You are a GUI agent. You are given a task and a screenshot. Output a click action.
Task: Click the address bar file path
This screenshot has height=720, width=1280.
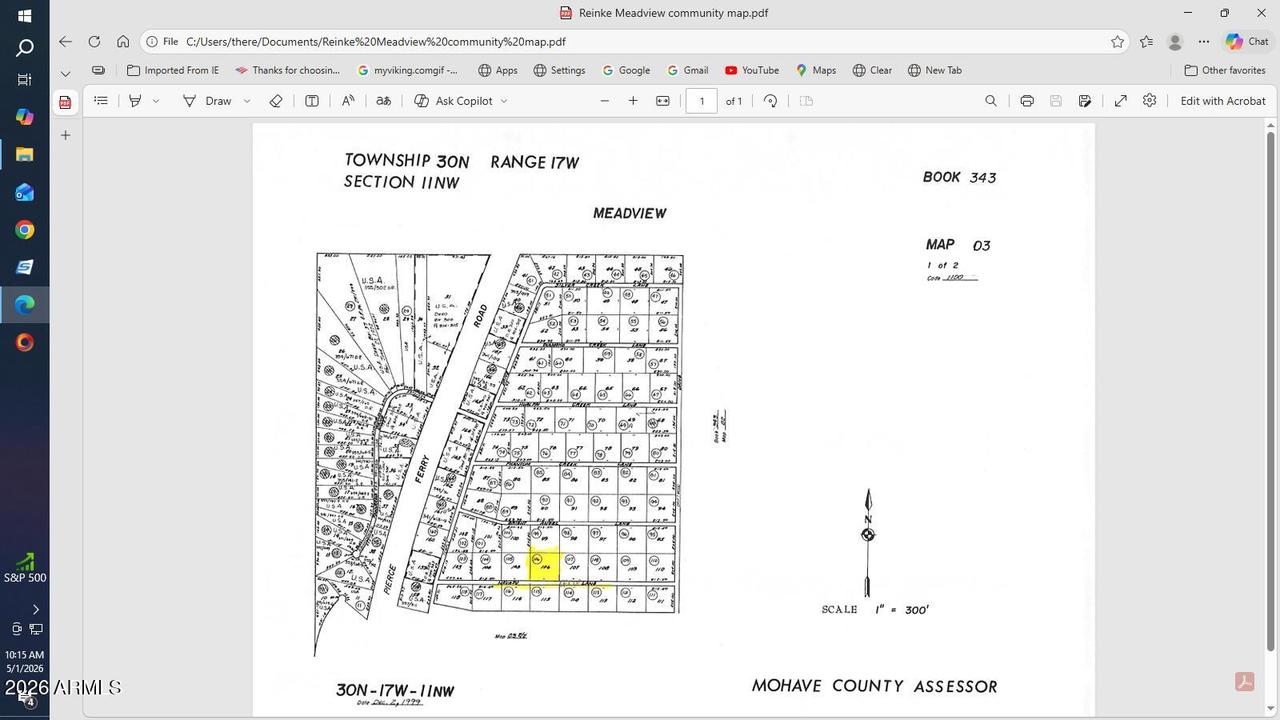coord(376,42)
